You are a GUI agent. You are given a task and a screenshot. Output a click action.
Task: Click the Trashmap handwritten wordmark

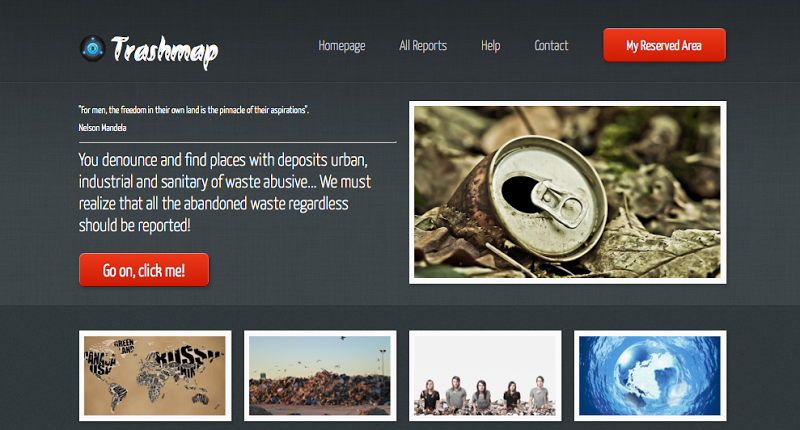[165, 52]
